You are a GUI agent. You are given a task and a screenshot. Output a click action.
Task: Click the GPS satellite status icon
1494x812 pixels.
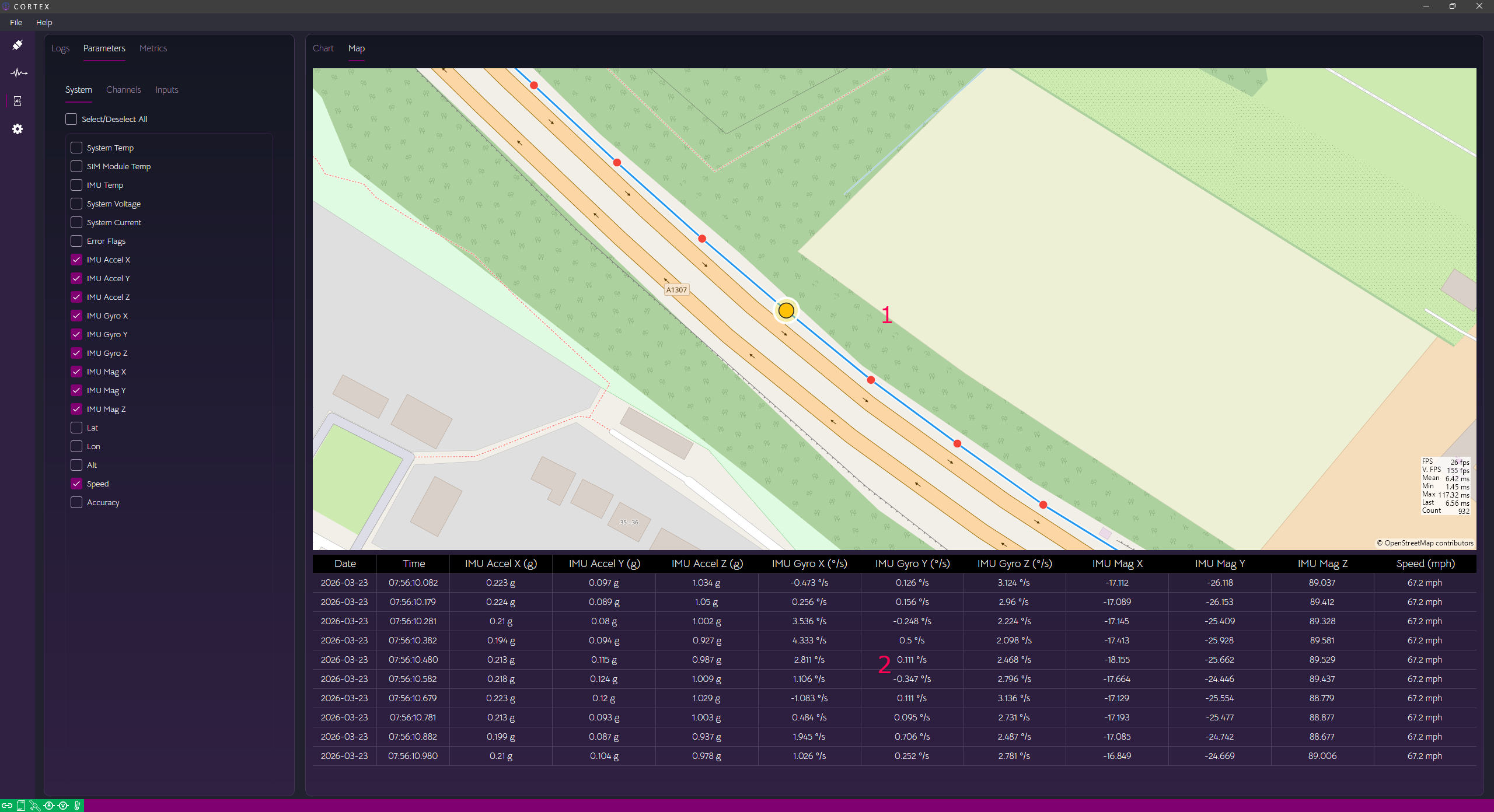[x=35, y=806]
